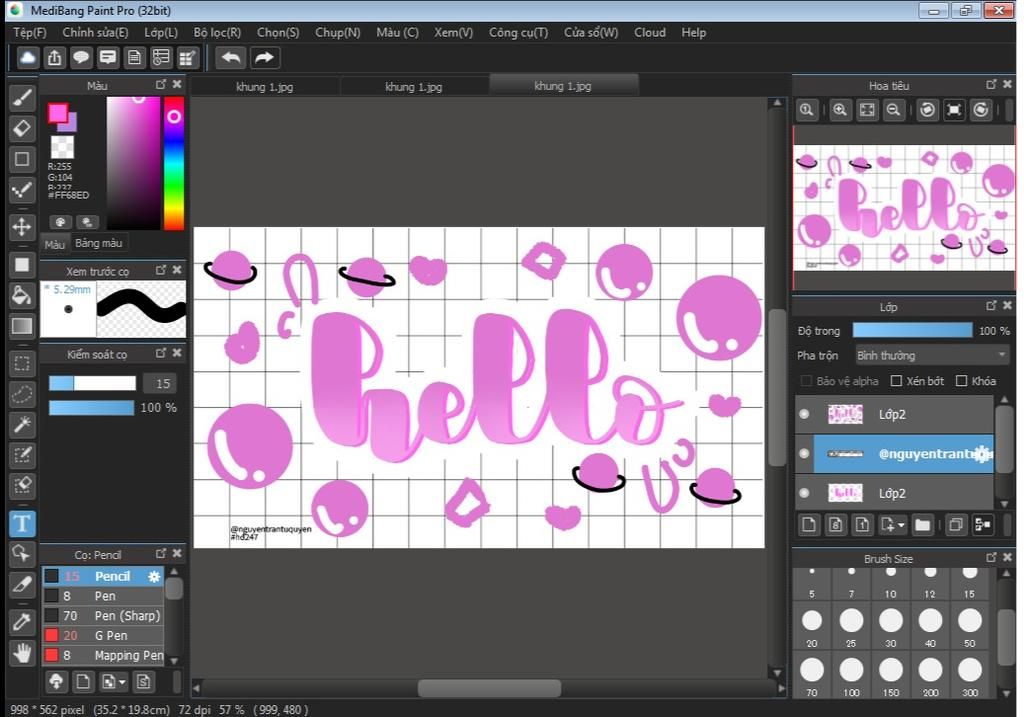This screenshot has width=1024, height=717.
Task: Choose the Bucket fill tool
Action: 22,296
